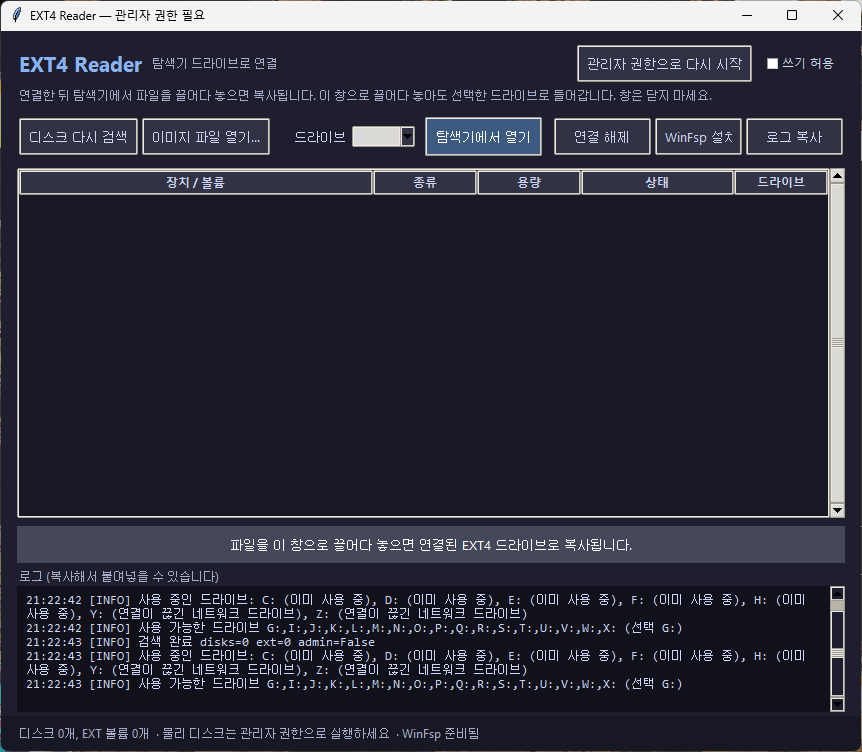This screenshot has height=752, width=862.
Task: Click the log scrollbar down arrow
Action: [837, 704]
